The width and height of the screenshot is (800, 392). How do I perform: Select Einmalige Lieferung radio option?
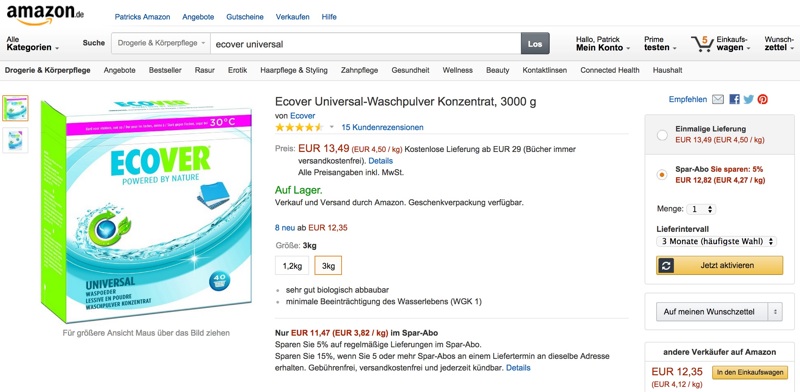point(662,136)
